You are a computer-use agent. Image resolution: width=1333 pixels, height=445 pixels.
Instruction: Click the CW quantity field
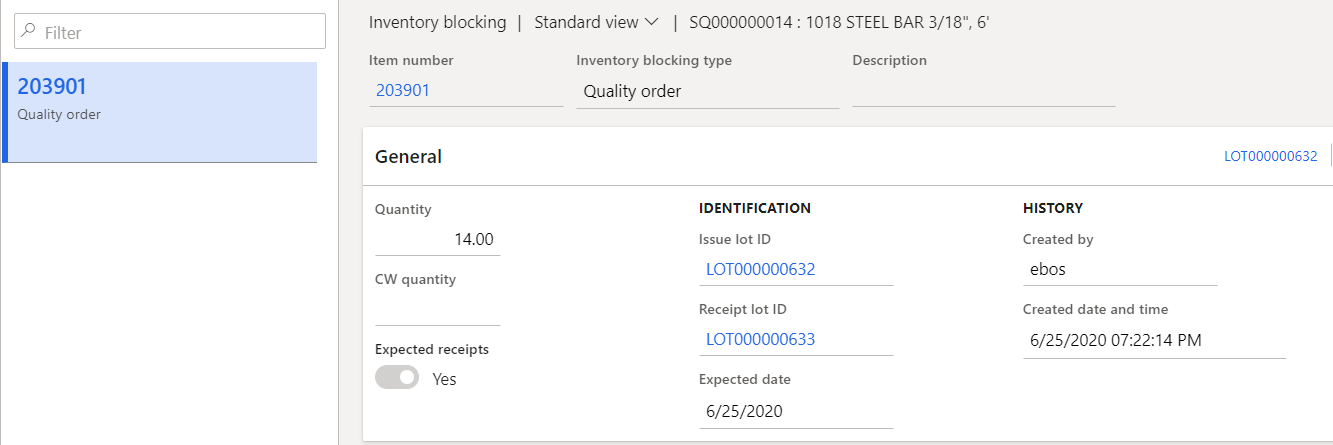pyautogui.click(x=437, y=310)
